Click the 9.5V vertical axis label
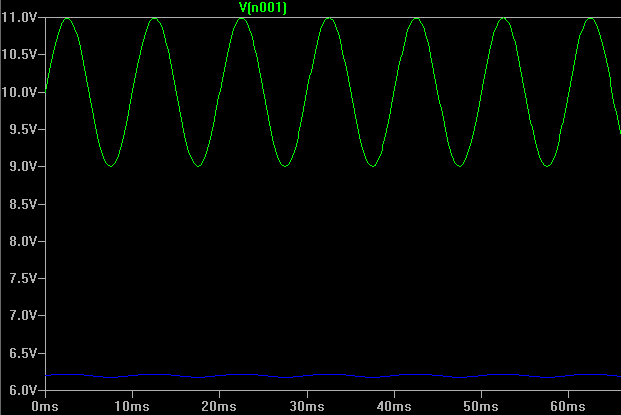This screenshot has height=415, width=621. (x=22, y=129)
